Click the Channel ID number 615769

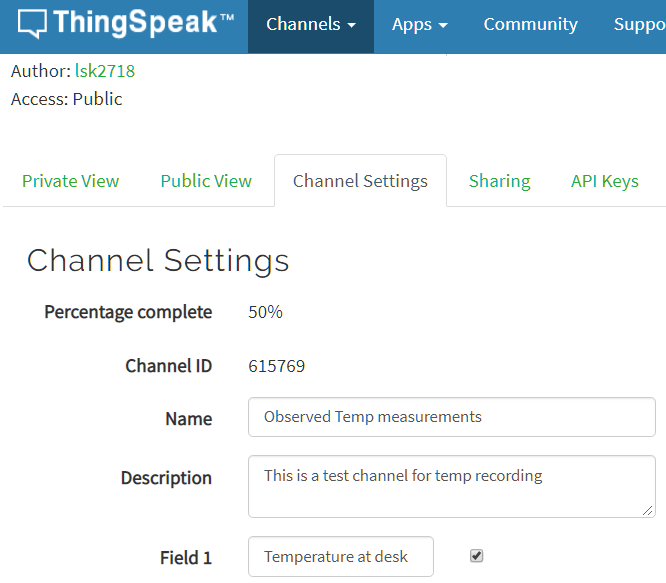[x=276, y=366]
